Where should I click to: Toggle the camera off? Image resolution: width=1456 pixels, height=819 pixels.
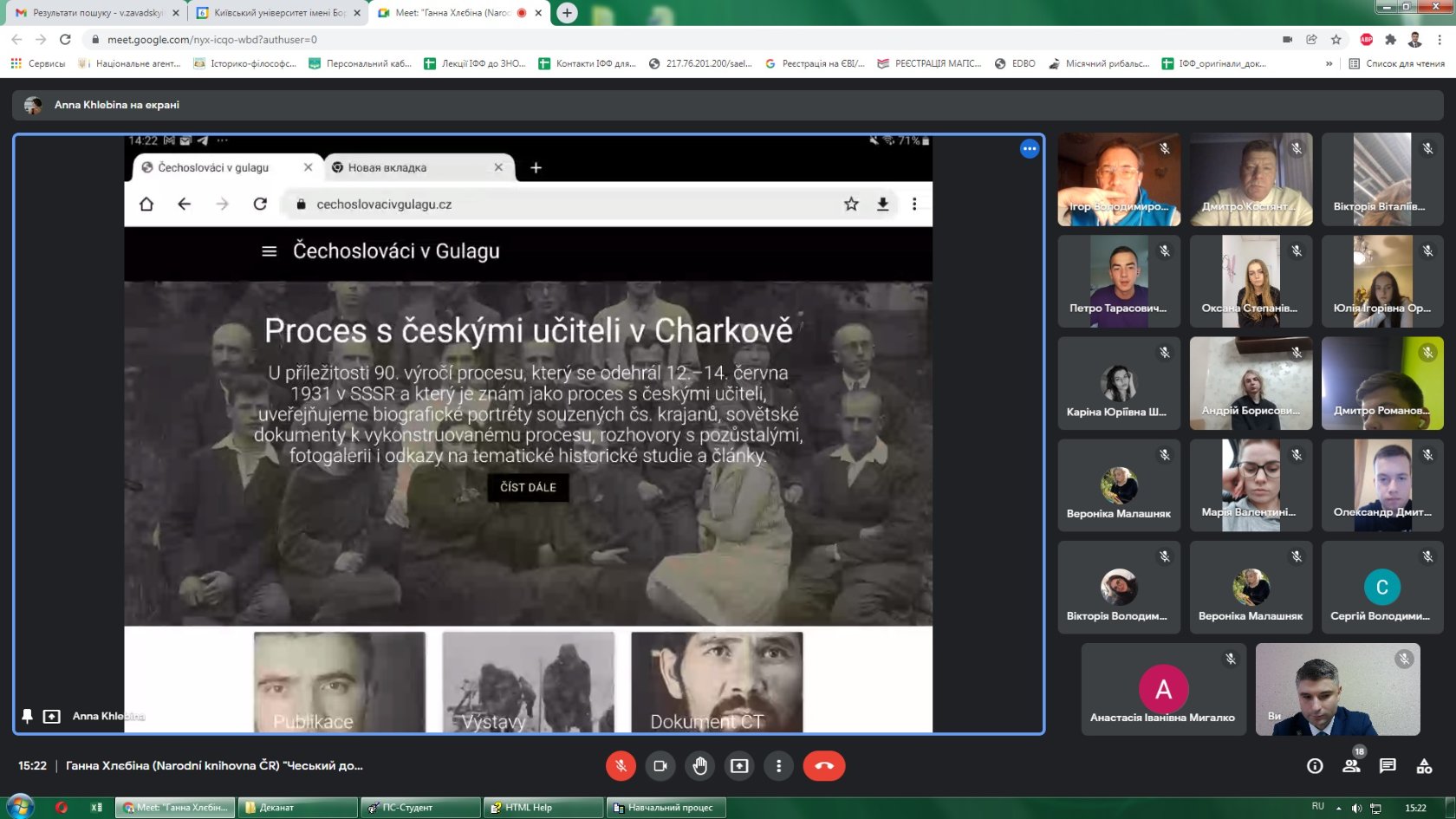pyautogui.click(x=660, y=766)
